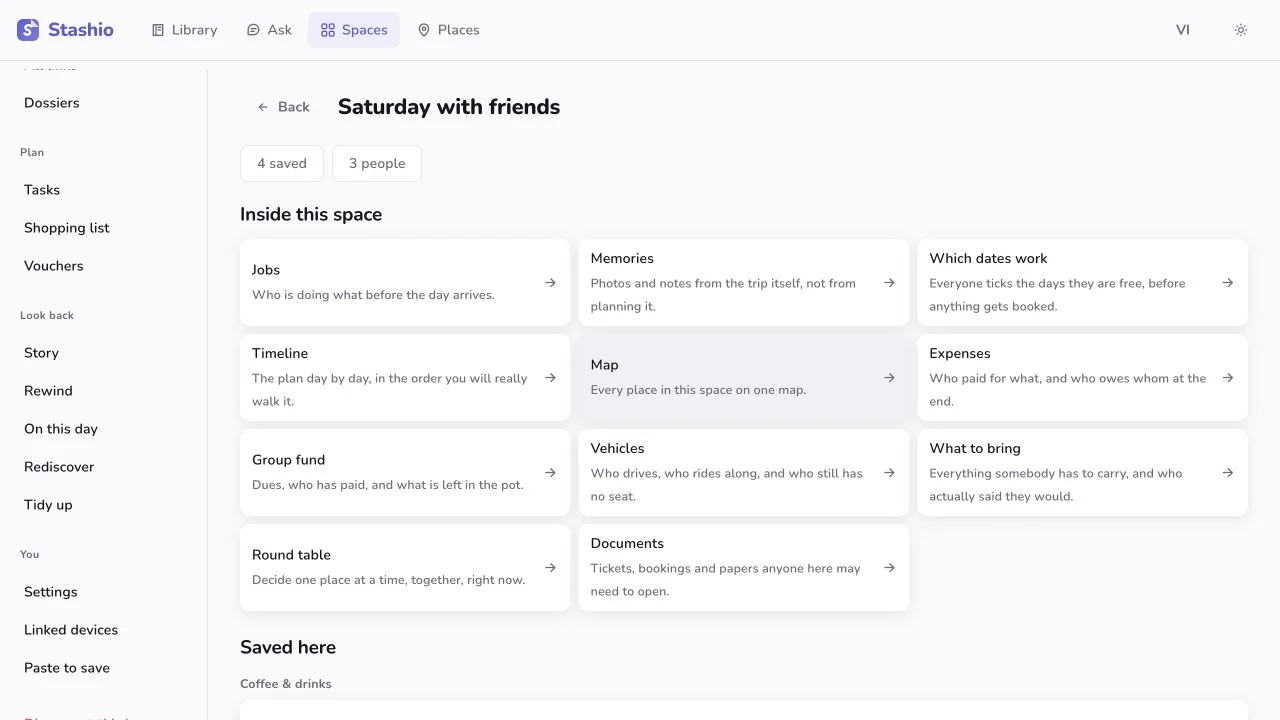Click the Memories card title
Screen dimensions: 1280x720
tap(622, 258)
